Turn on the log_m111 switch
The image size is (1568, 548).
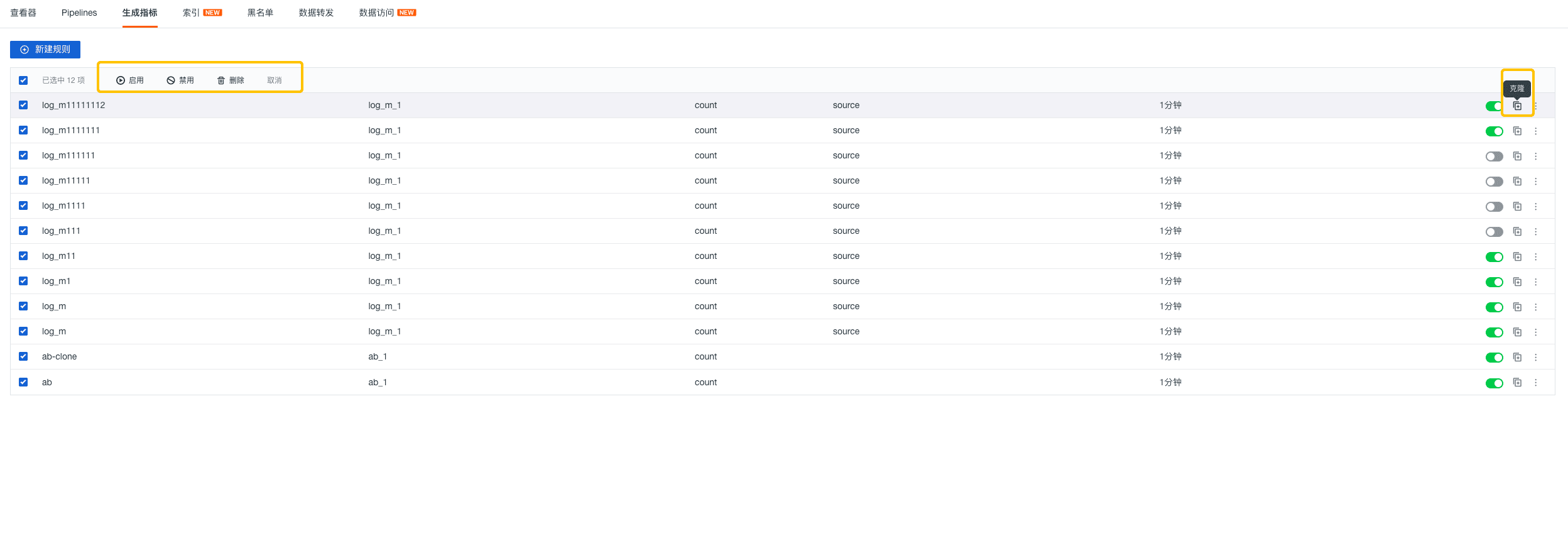pos(1494,232)
